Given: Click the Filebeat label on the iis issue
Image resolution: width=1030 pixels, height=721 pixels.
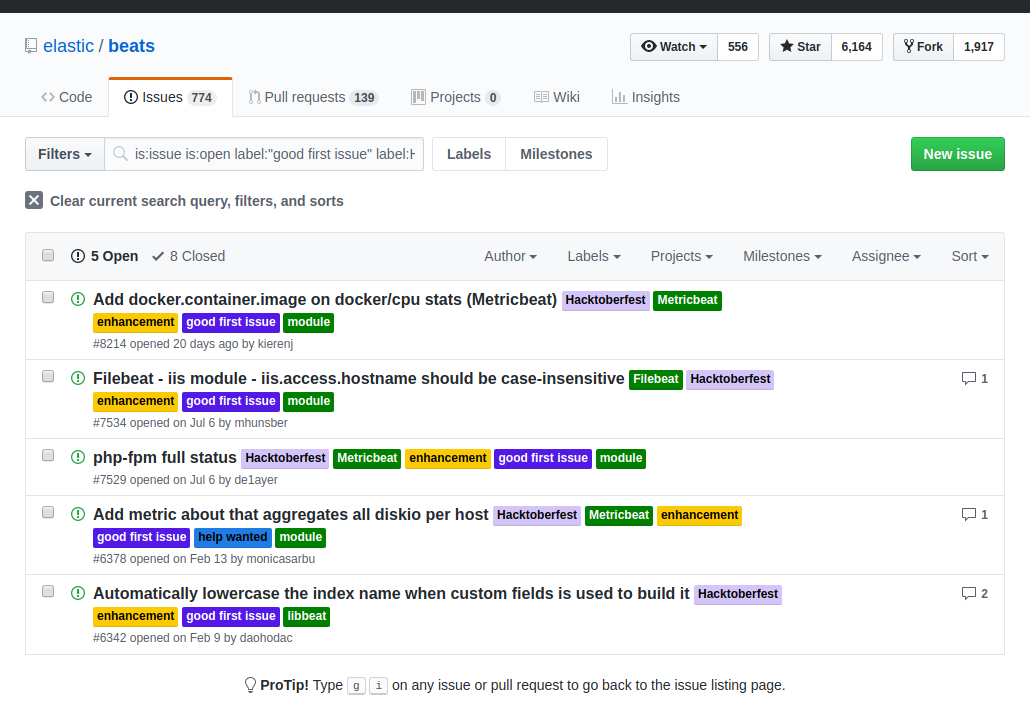Looking at the screenshot, I should tap(656, 379).
